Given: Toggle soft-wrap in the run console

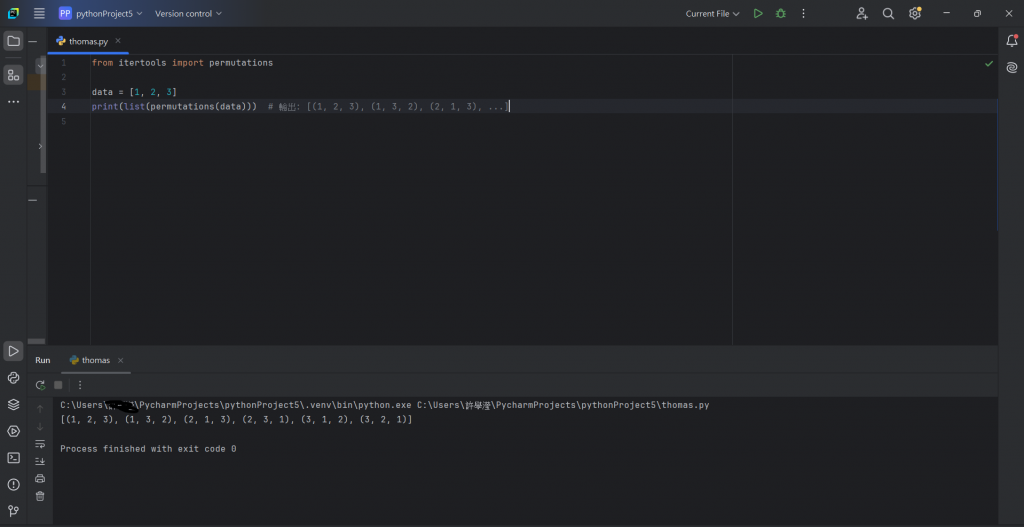Looking at the screenshot, I should tap(40, 444).
